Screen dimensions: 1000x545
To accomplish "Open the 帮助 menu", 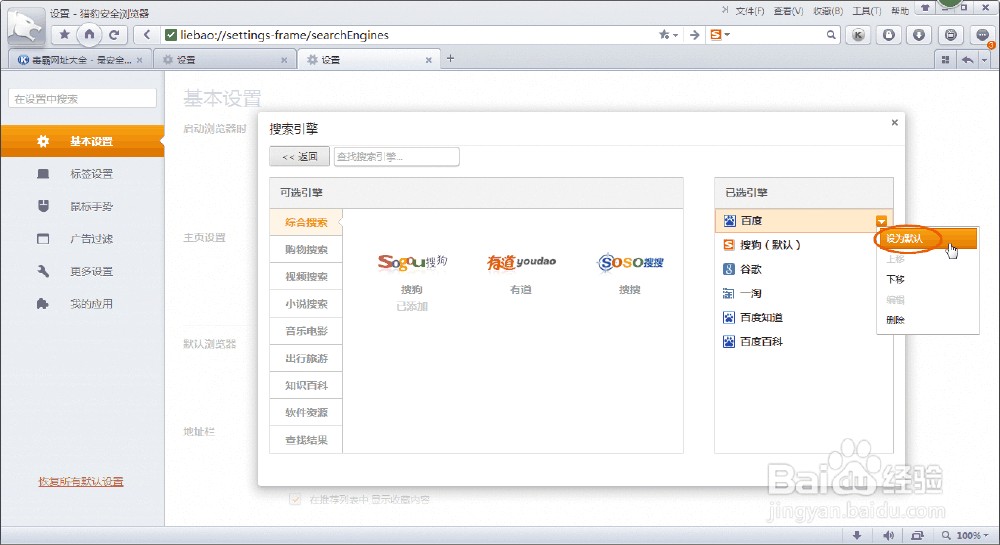I will [900, 11].
